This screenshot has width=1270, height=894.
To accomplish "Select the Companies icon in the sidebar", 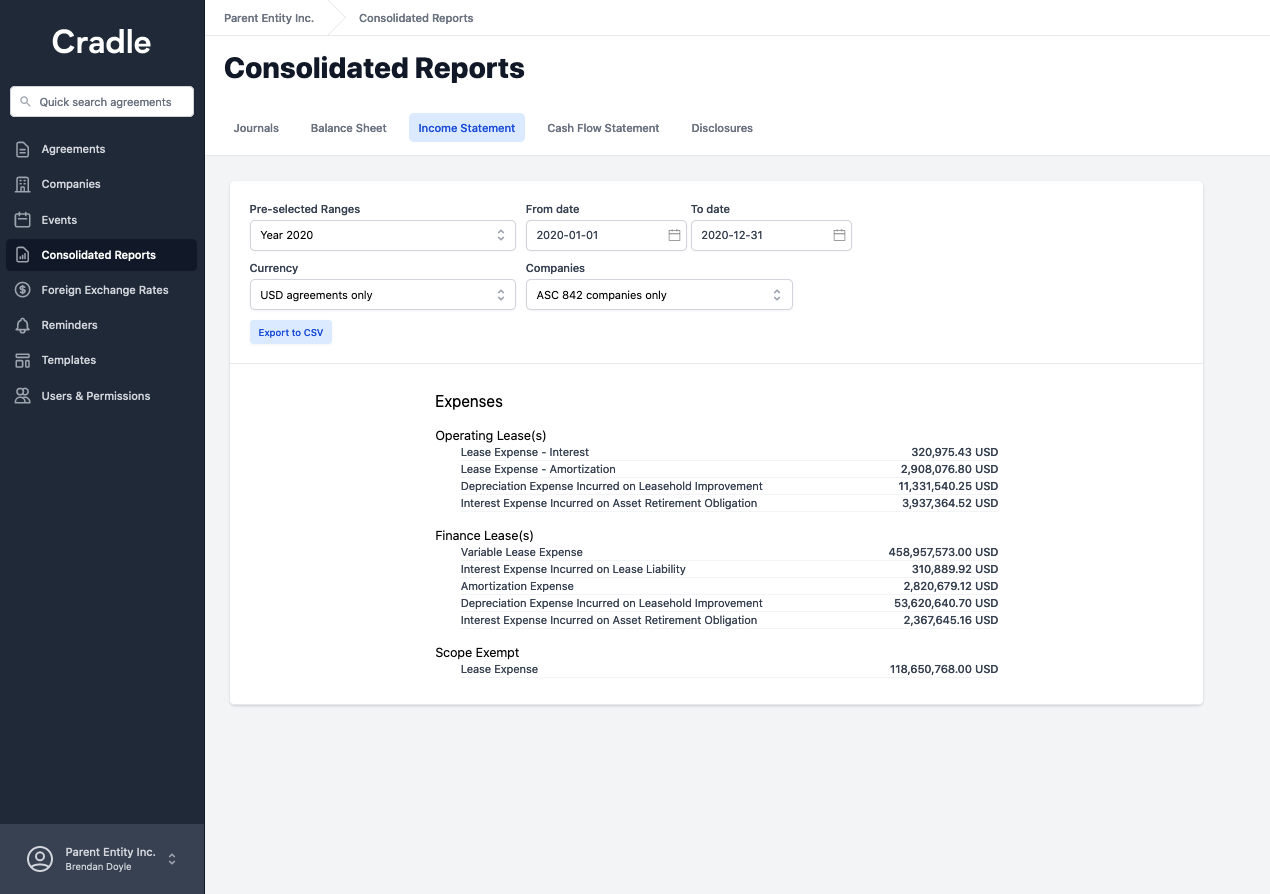I will pyautogui.click(x=22, y=184).
